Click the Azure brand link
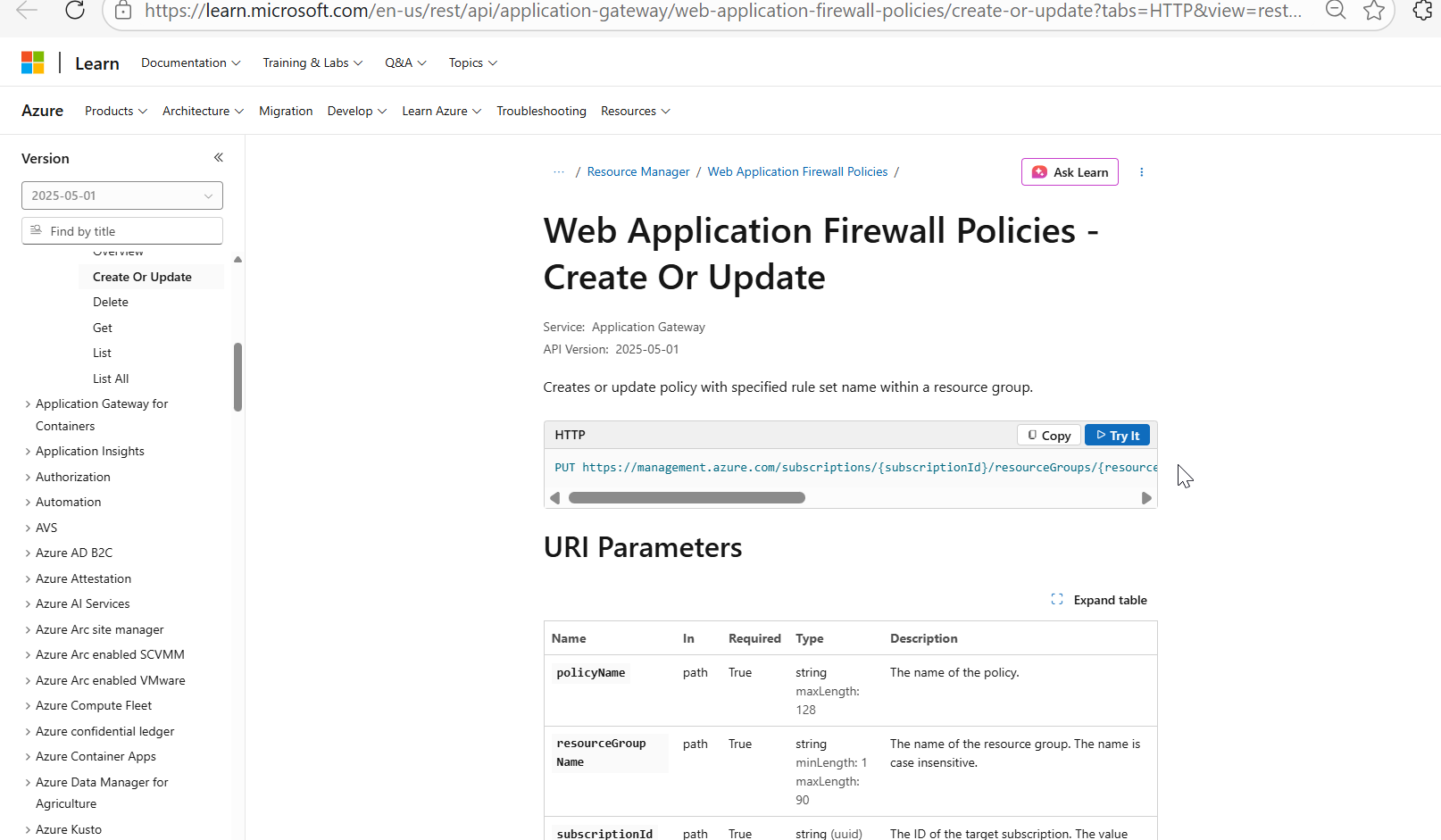Screen dimensions: 1441x840 pyautogui.click(x=43, y=111)
